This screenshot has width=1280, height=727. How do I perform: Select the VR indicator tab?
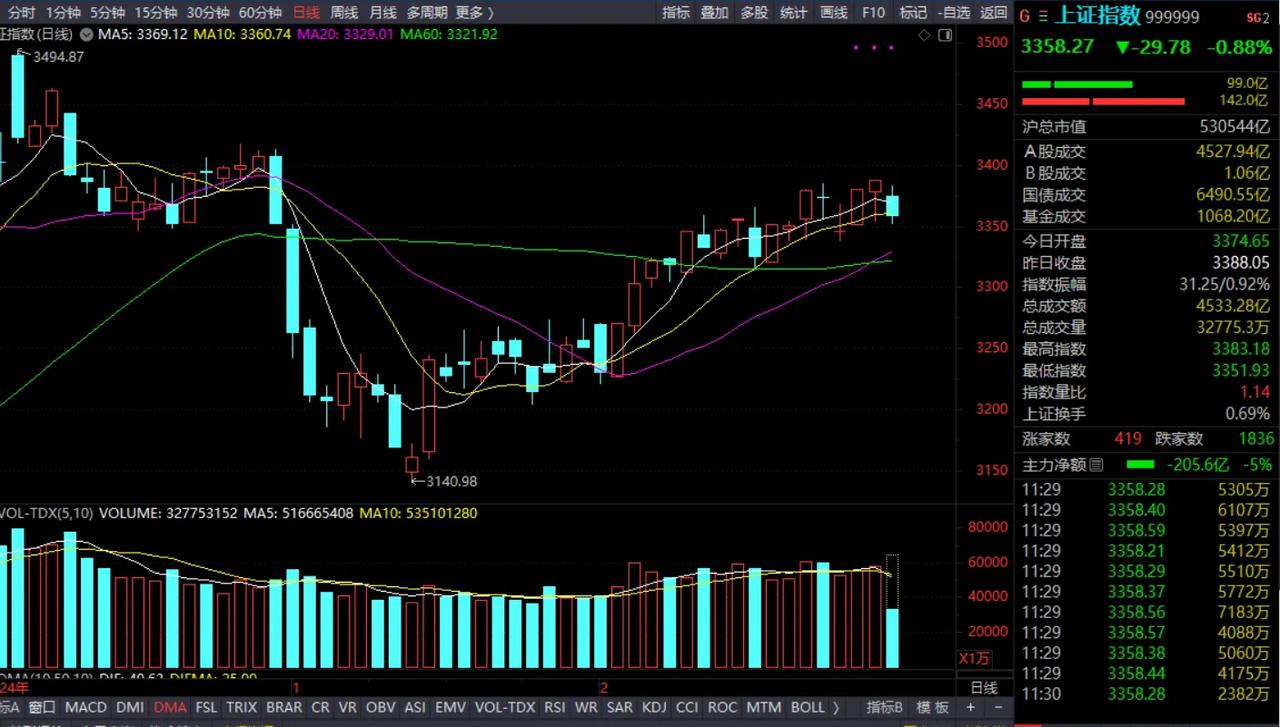(x=348, y=707)
